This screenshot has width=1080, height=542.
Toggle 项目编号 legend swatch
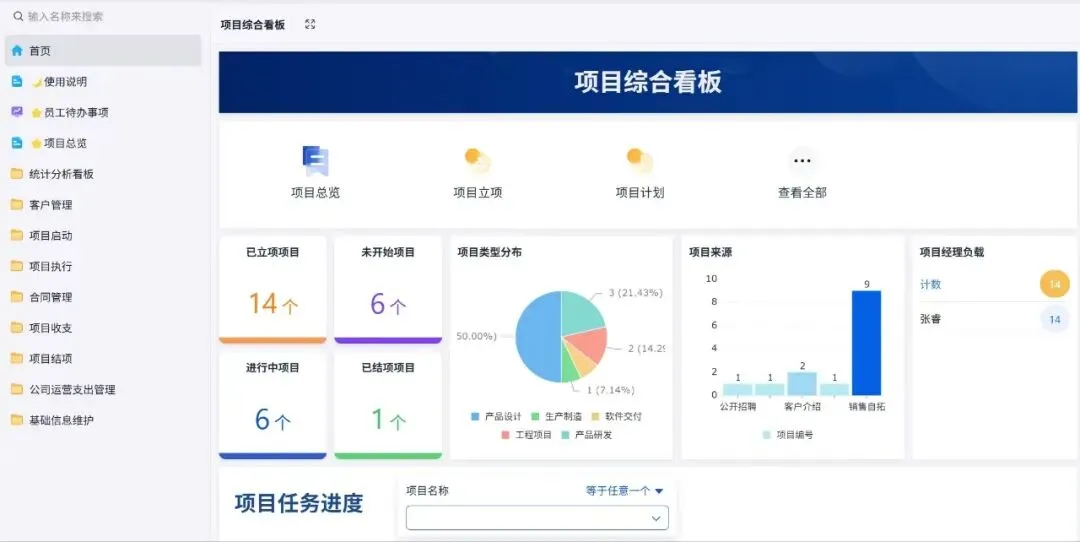pyautogui.click(x=767, y=435)
